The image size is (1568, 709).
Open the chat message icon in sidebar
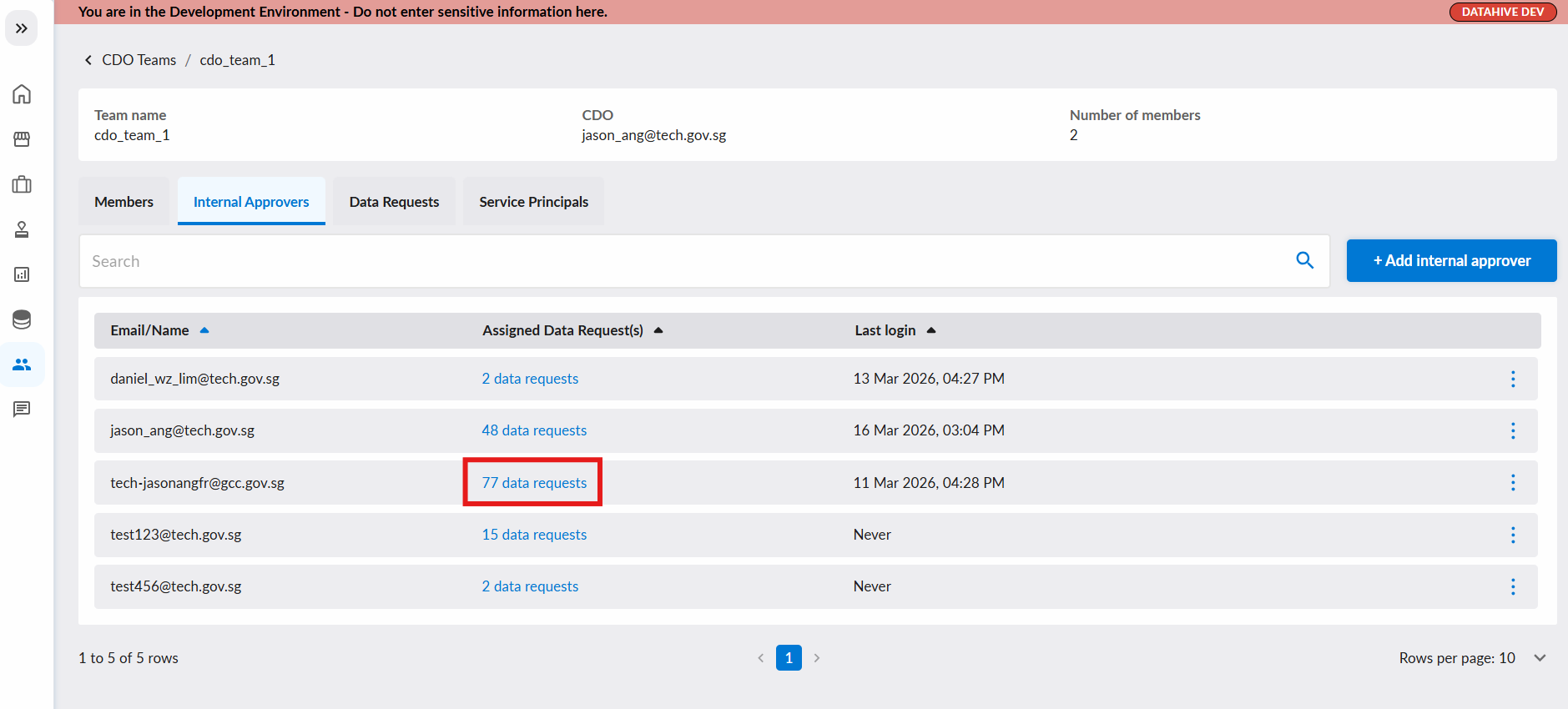click(x=22, y=410)
